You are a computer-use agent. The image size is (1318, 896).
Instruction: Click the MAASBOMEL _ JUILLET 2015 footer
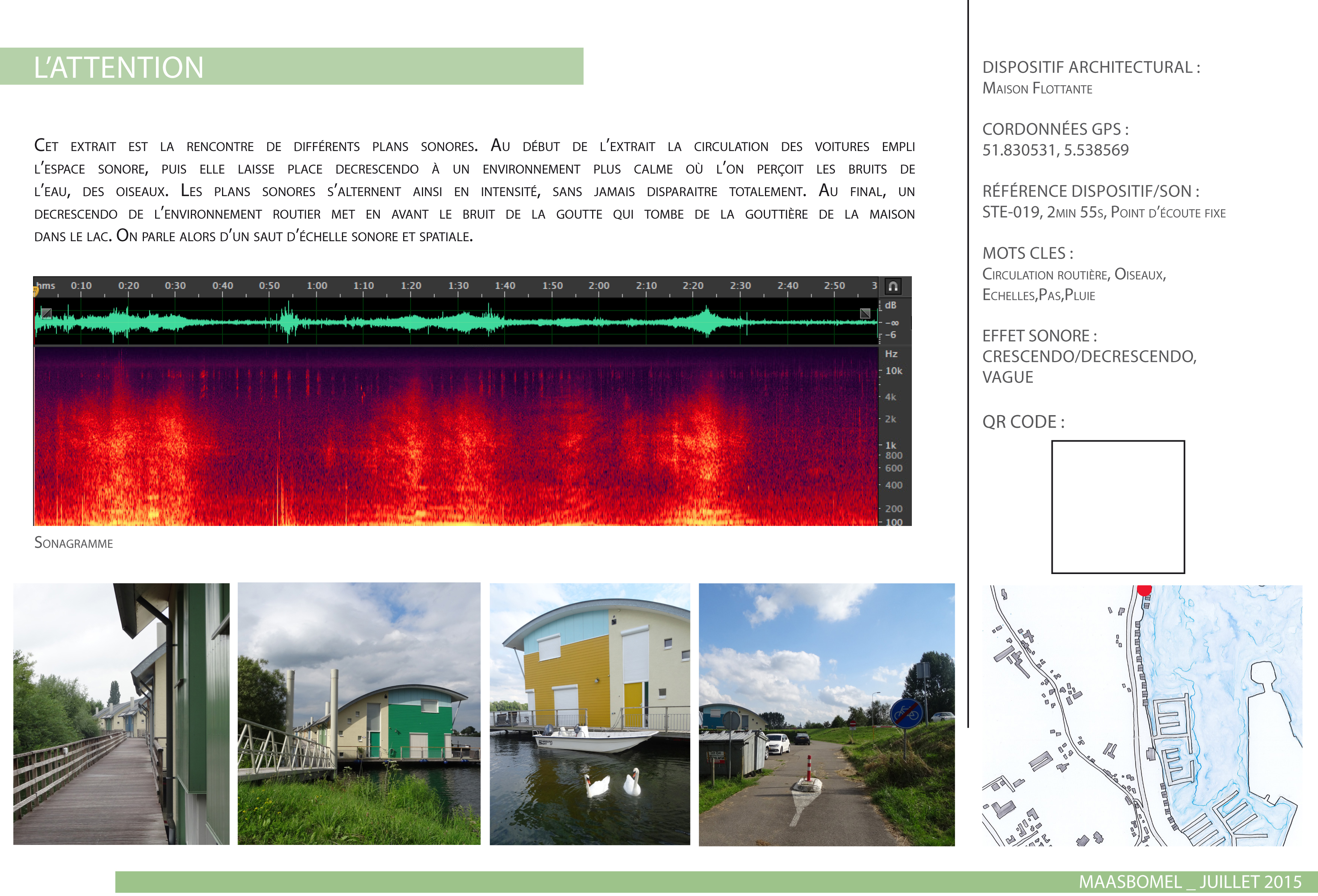coord(1190,882)
